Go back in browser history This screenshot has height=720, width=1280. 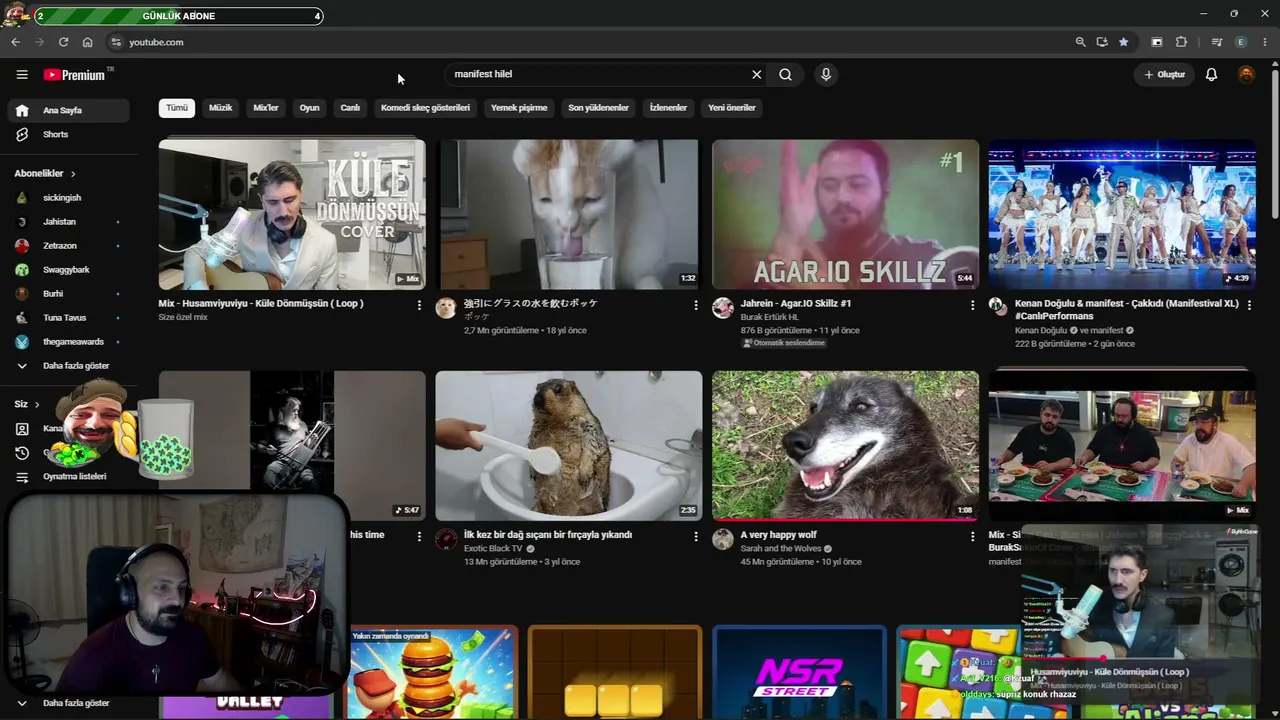pyautogui.click(x=15, y=42)
